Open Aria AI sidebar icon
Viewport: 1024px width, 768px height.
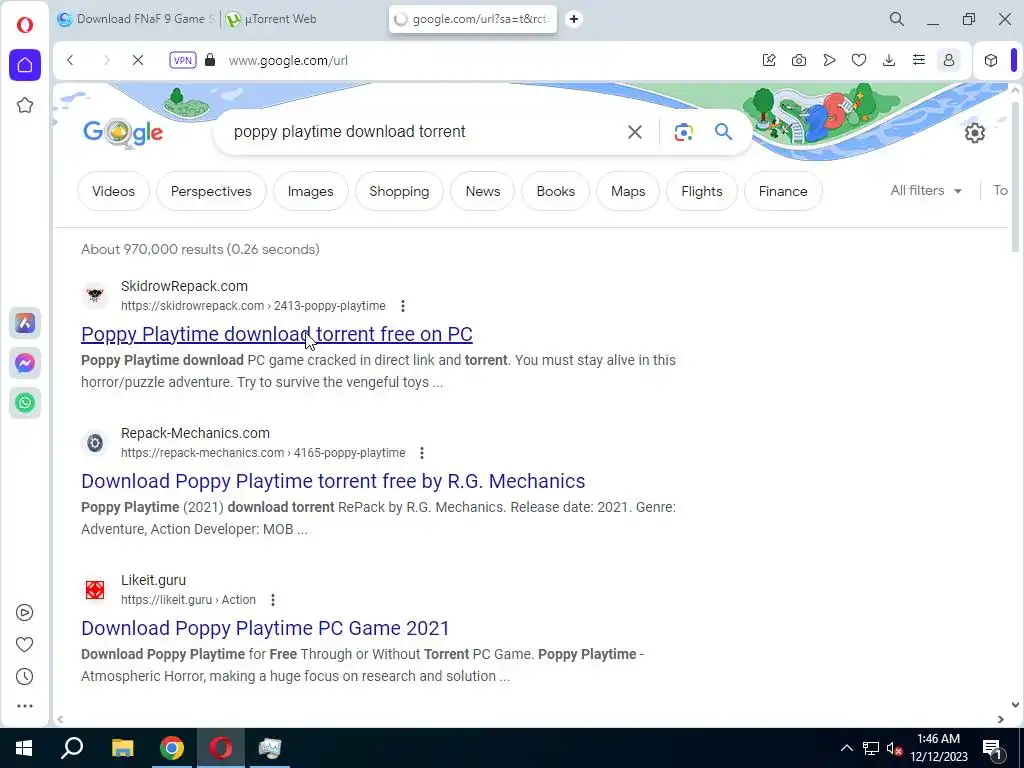point(25,323)
